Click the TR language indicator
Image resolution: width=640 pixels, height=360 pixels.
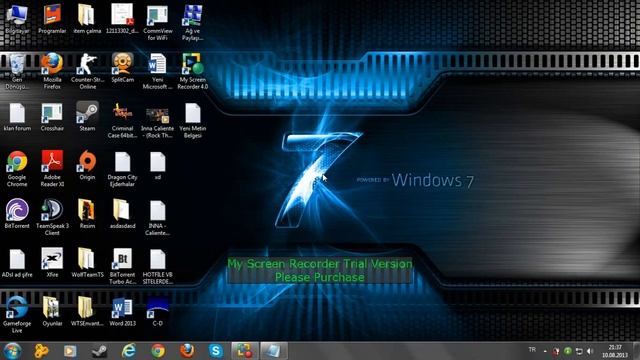(x=532, y=350)
